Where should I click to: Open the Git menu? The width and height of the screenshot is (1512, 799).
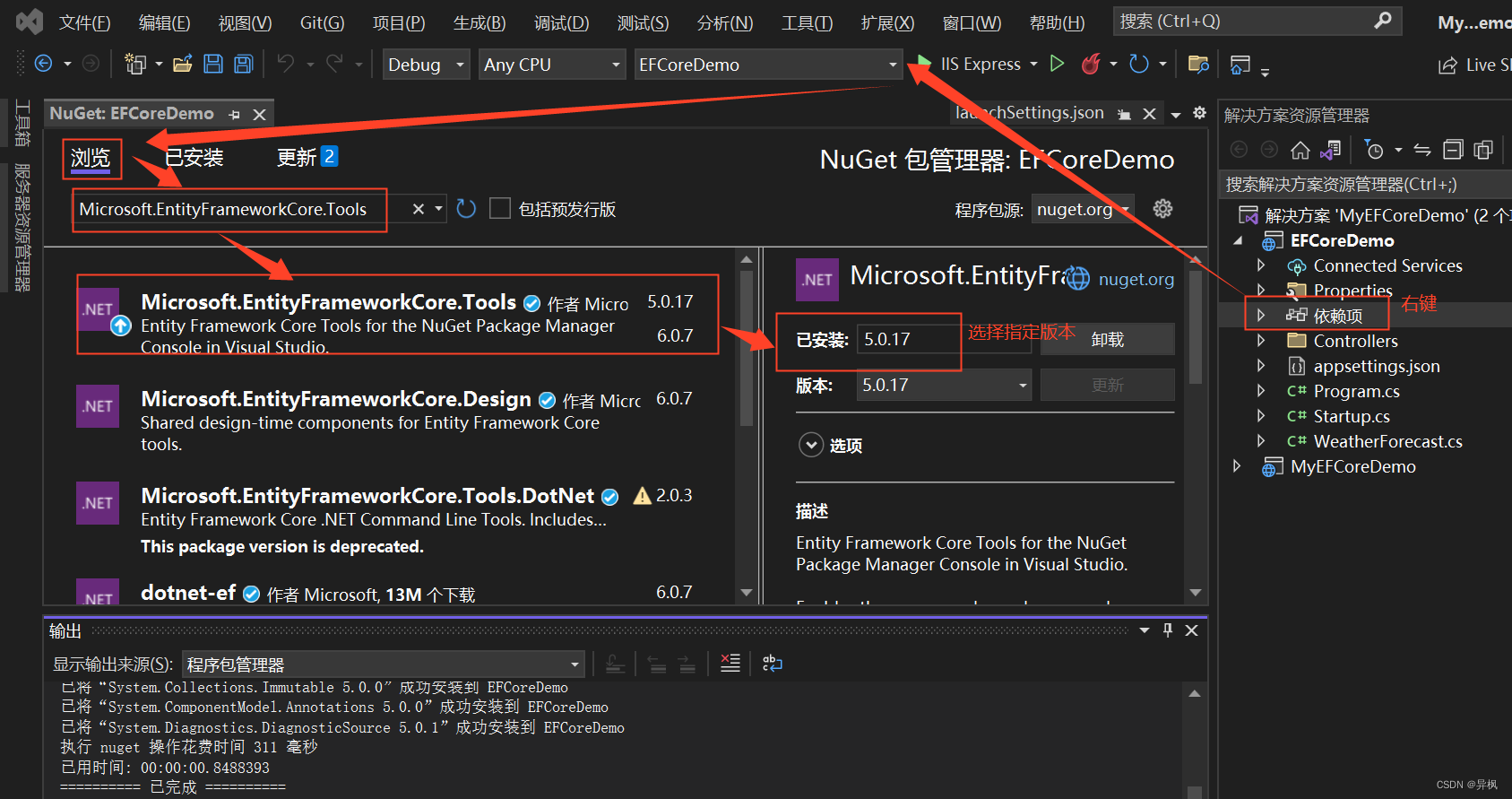pyautogui.click(x=322, y=22)
